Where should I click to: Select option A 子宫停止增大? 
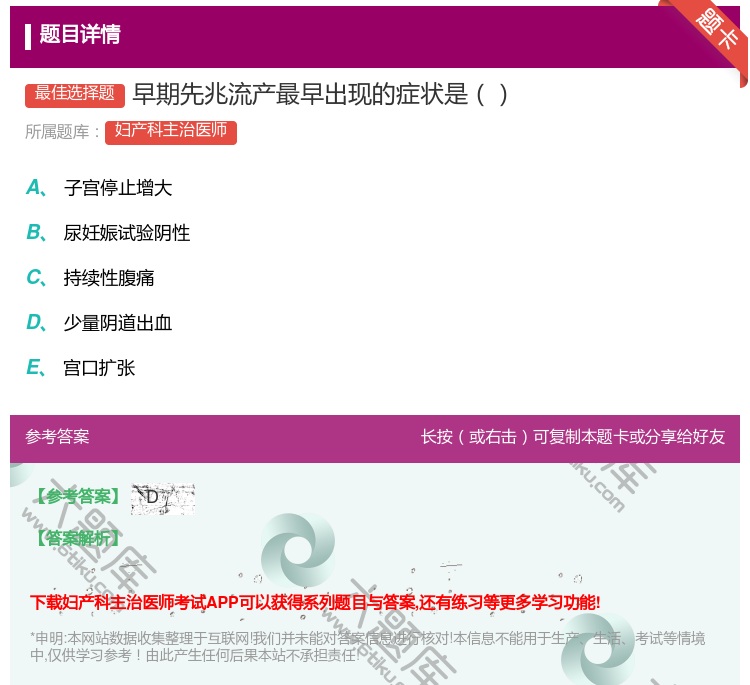point(99,188)
